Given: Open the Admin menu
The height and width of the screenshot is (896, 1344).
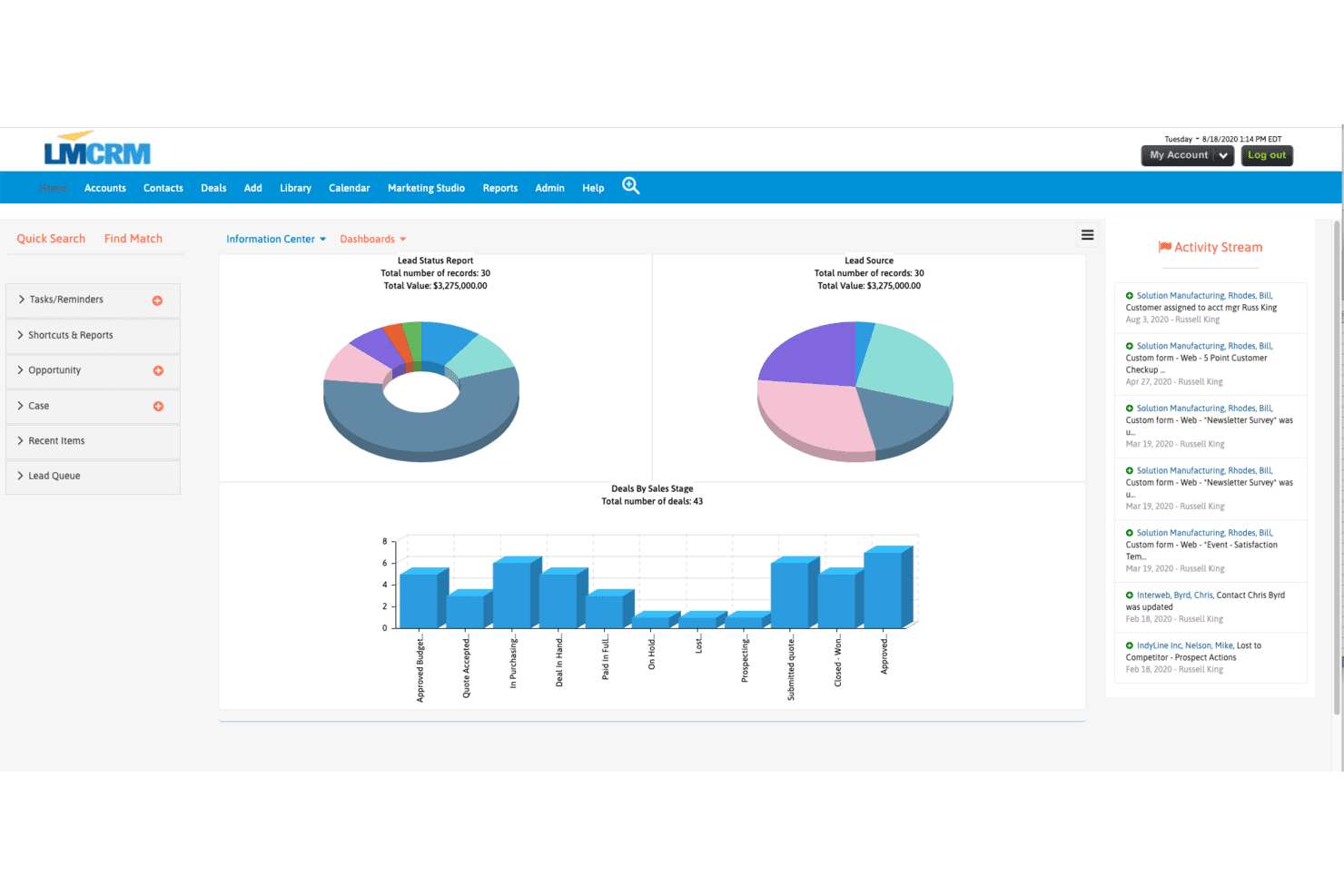Looking at the screenshot, I should tap(549, 188).
